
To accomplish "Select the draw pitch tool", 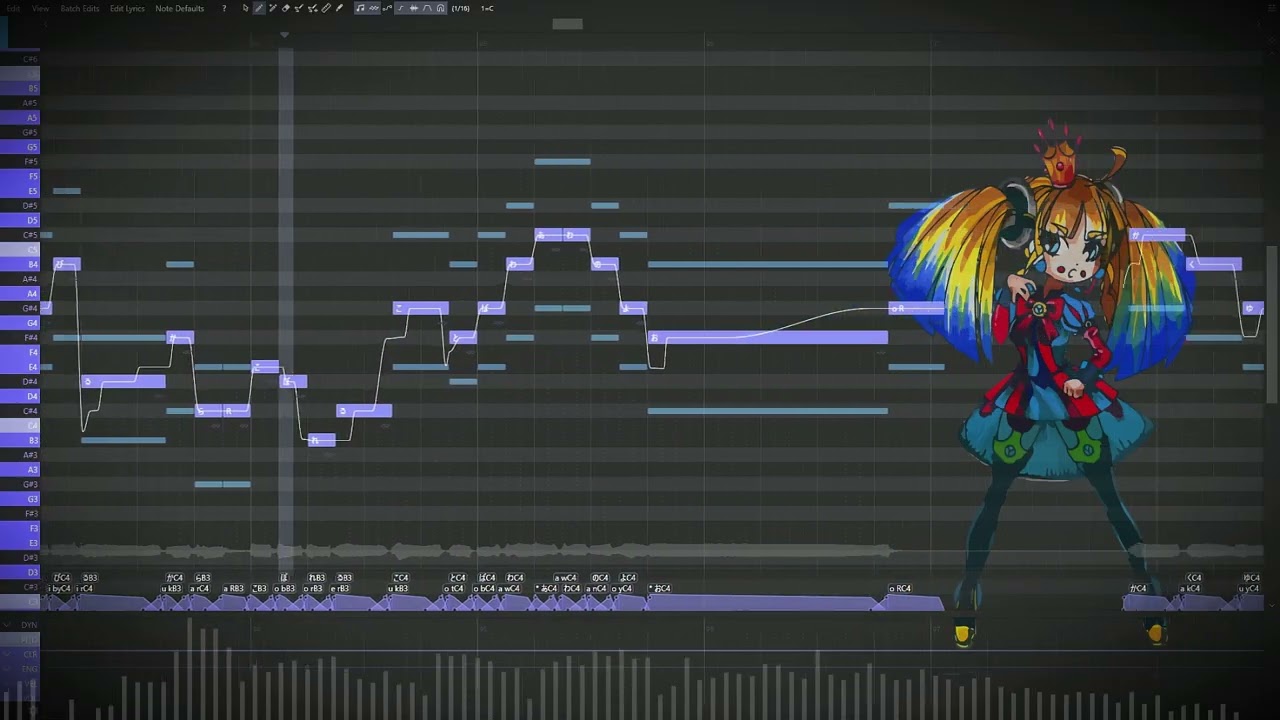I will (x=298, y=8).
